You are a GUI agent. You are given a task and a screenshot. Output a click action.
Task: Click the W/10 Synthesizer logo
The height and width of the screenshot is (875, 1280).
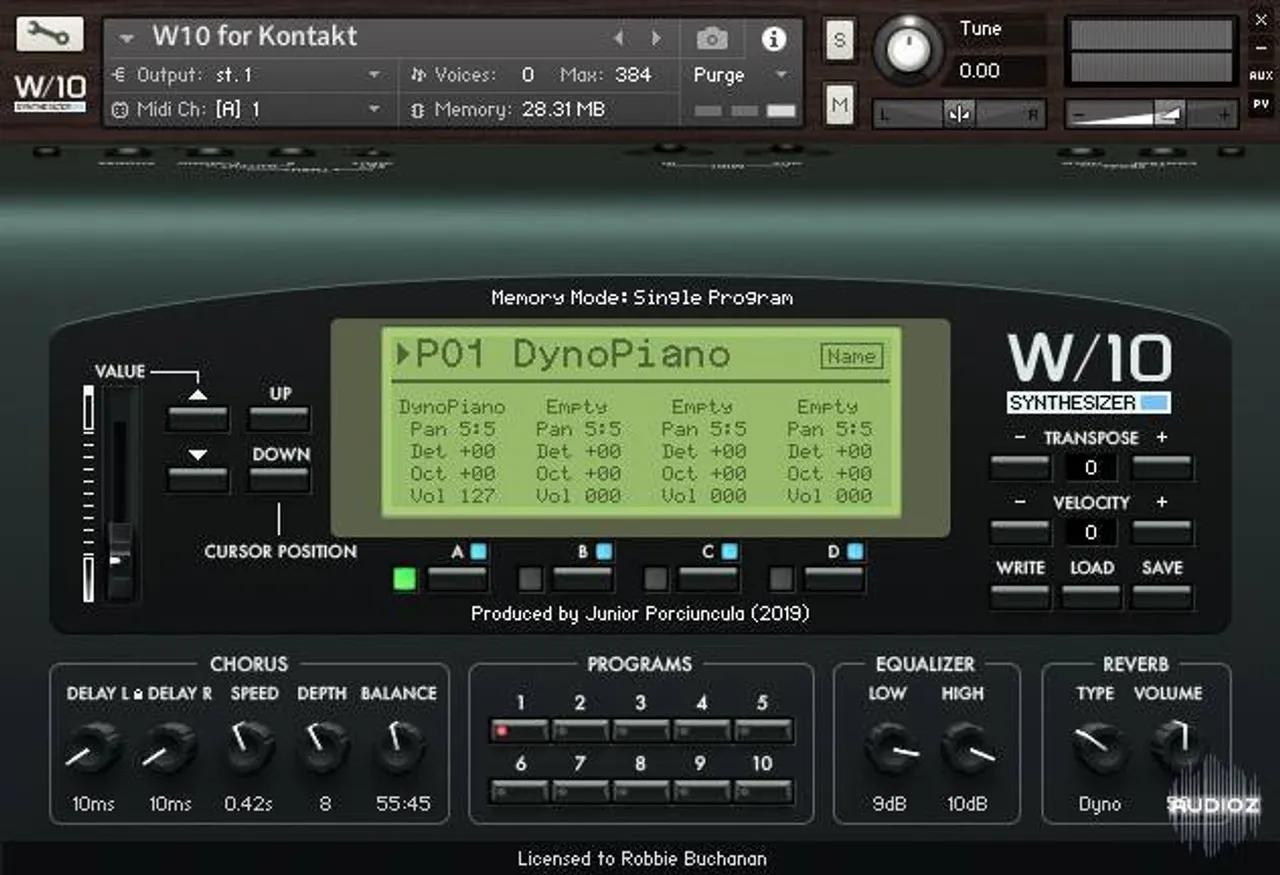(1090, 375)
